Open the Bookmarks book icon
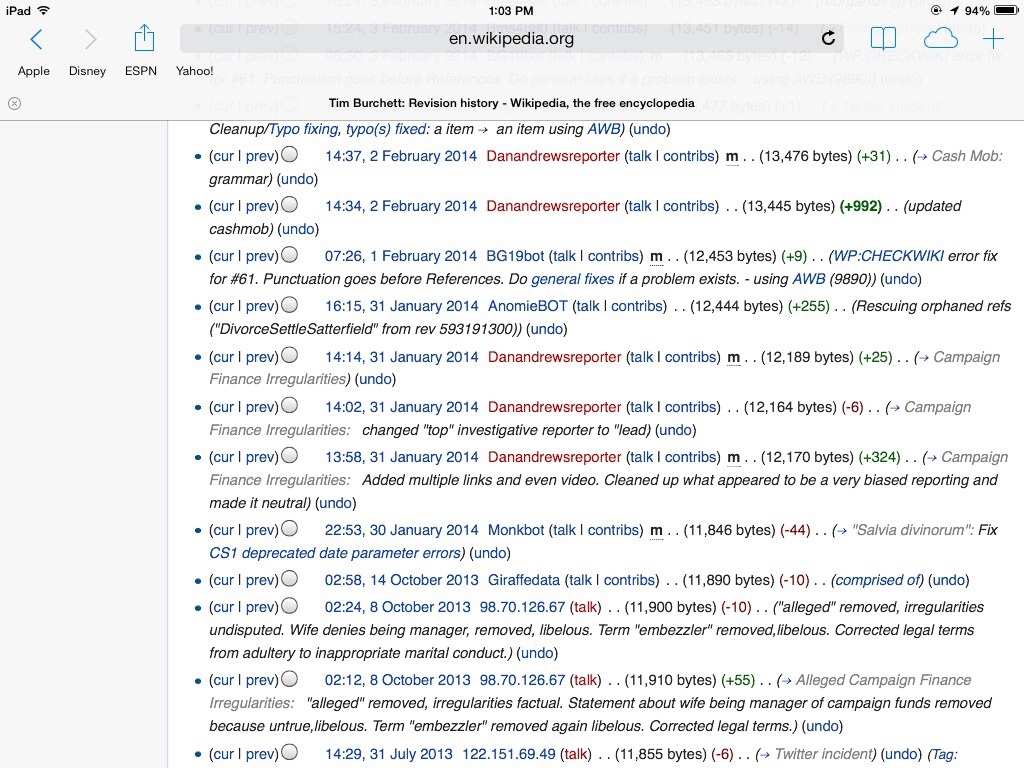The width and height of the screenshot is (1024, 768). (883, 39)
